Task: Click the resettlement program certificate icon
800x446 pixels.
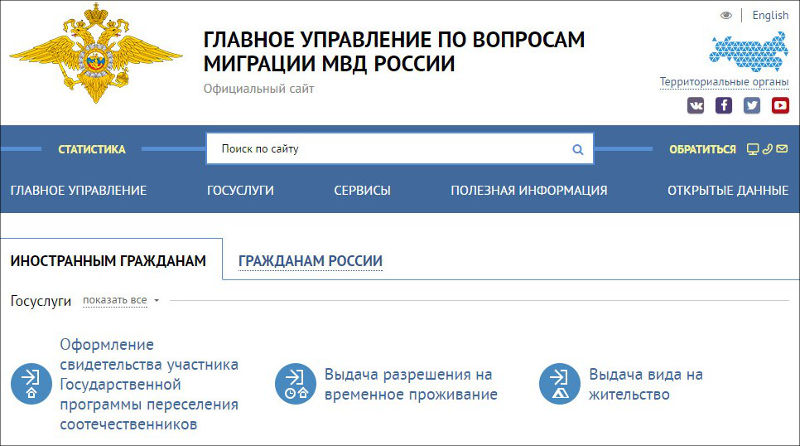Action: 31,384
